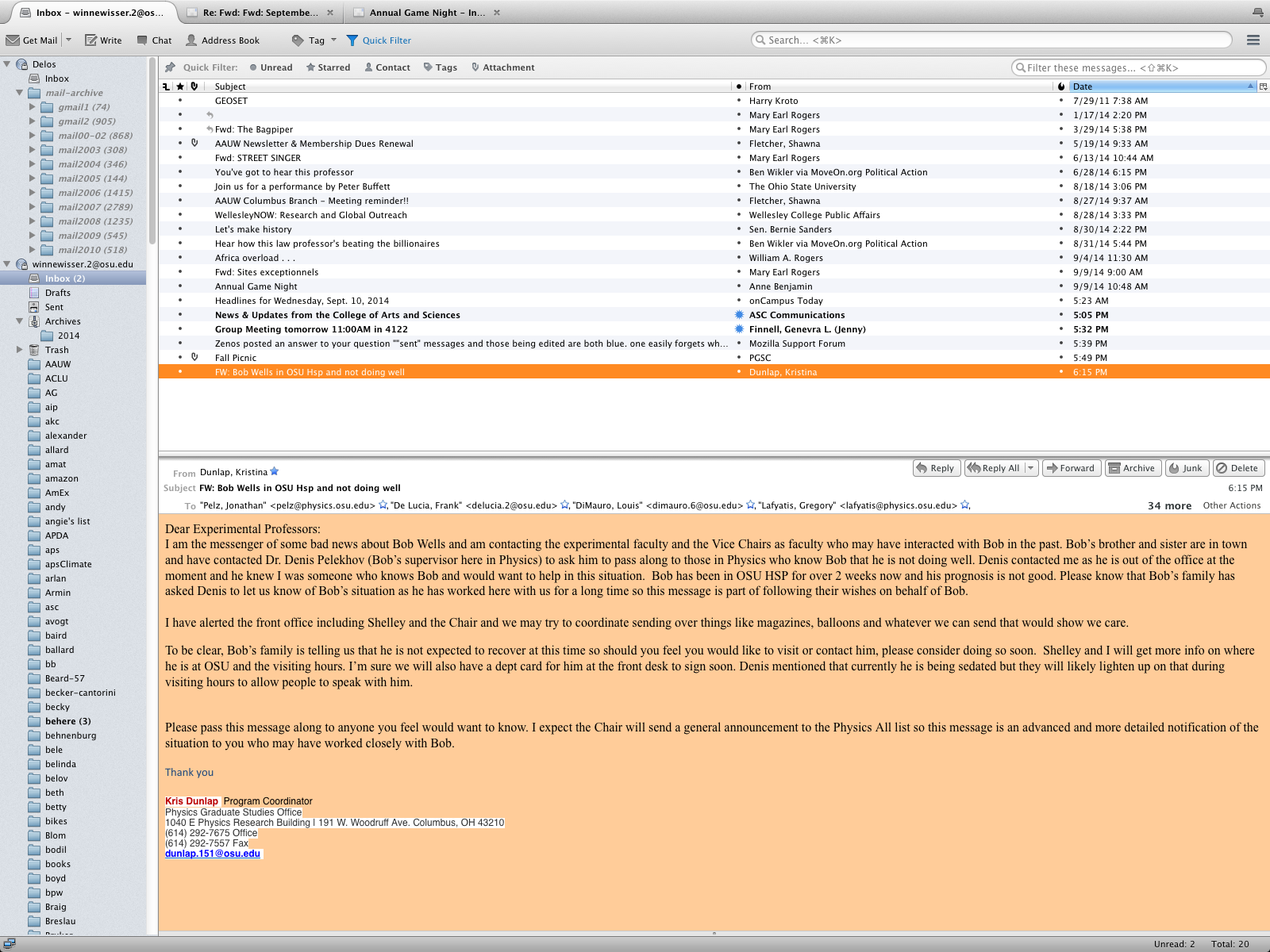Mark the message as Junk
This screenshot has width=1270, height=952.
tap(1187, 468)
